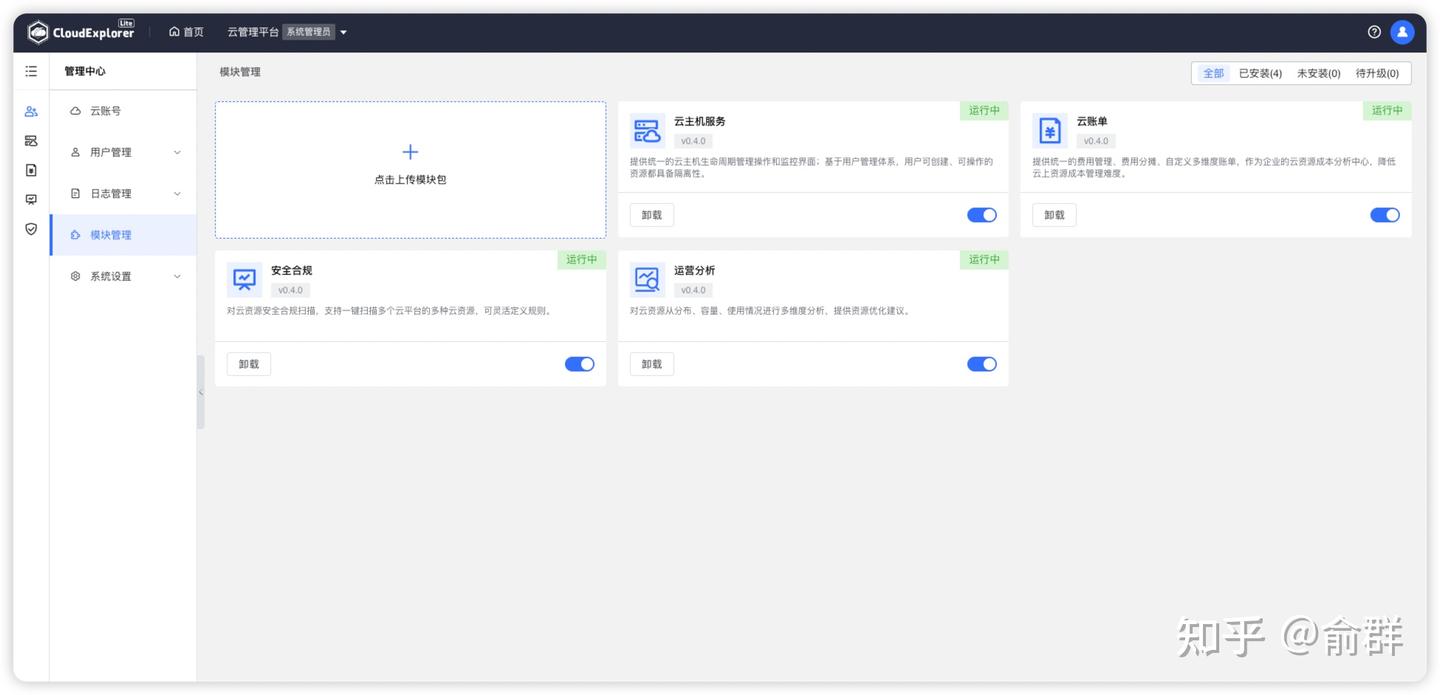This screenshot has width=1440, height=695.
Task: Go to 首页 home link
Action: [x=186, y=32]
